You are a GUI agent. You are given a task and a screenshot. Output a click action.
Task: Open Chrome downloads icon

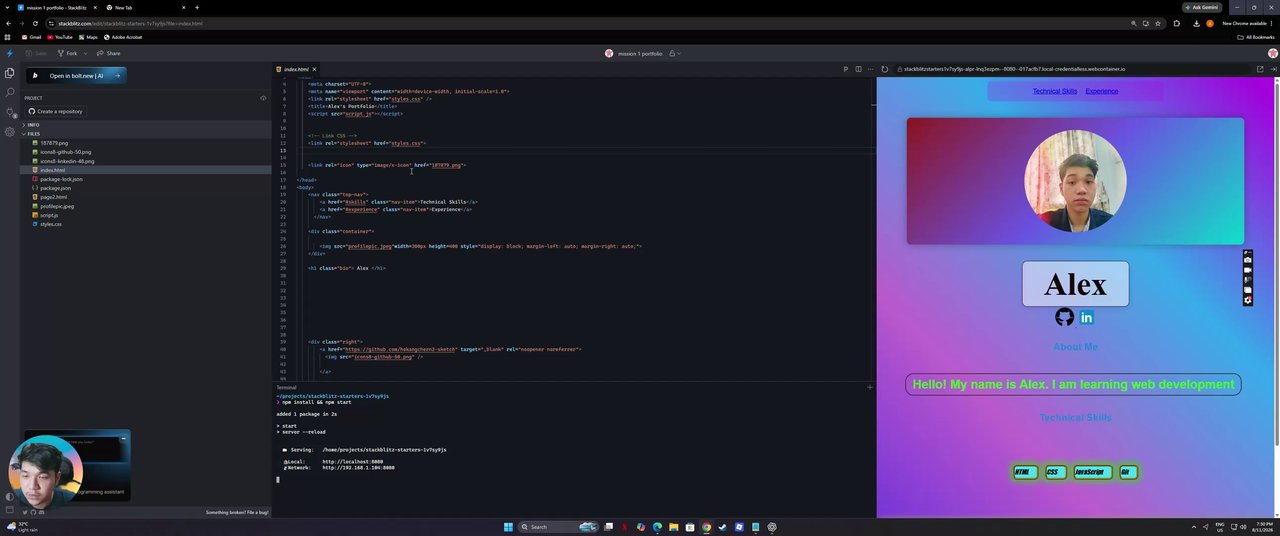click(1196, 23)
